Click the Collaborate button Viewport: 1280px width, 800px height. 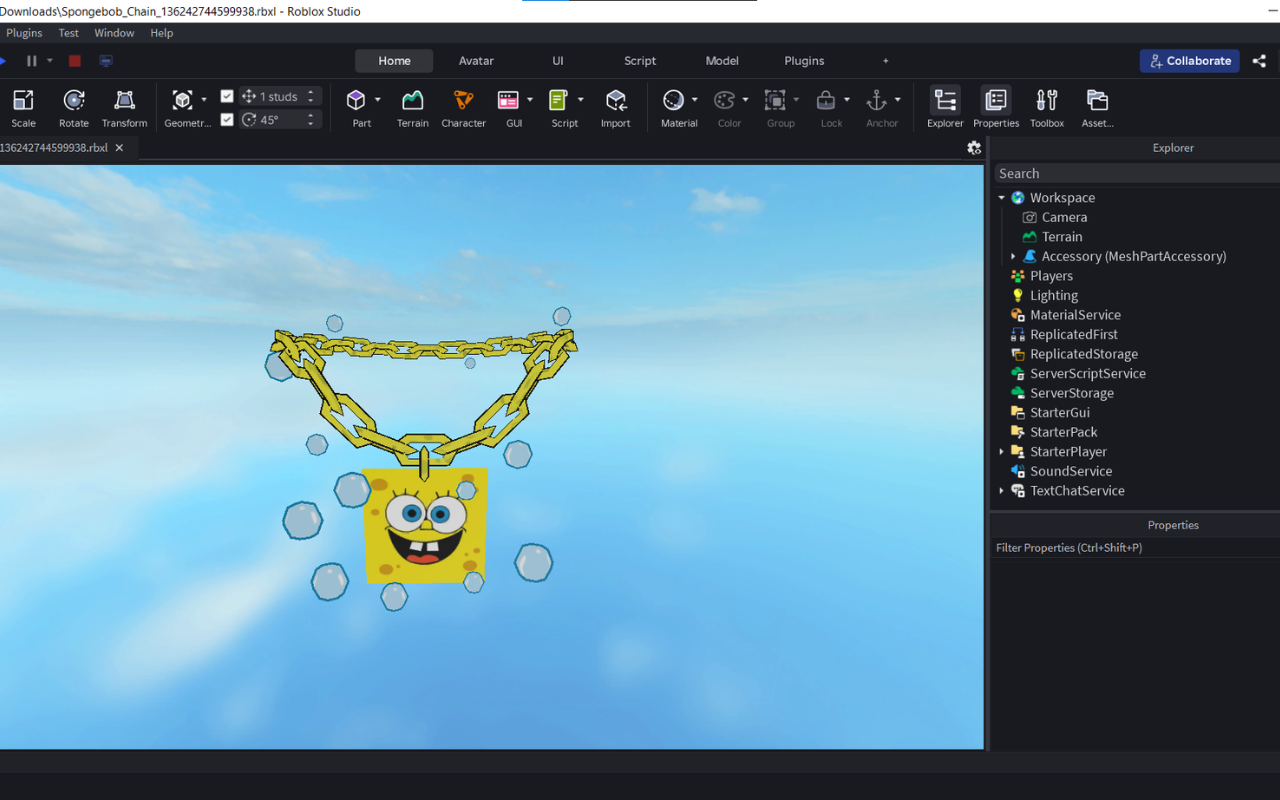coord(1190,61)
